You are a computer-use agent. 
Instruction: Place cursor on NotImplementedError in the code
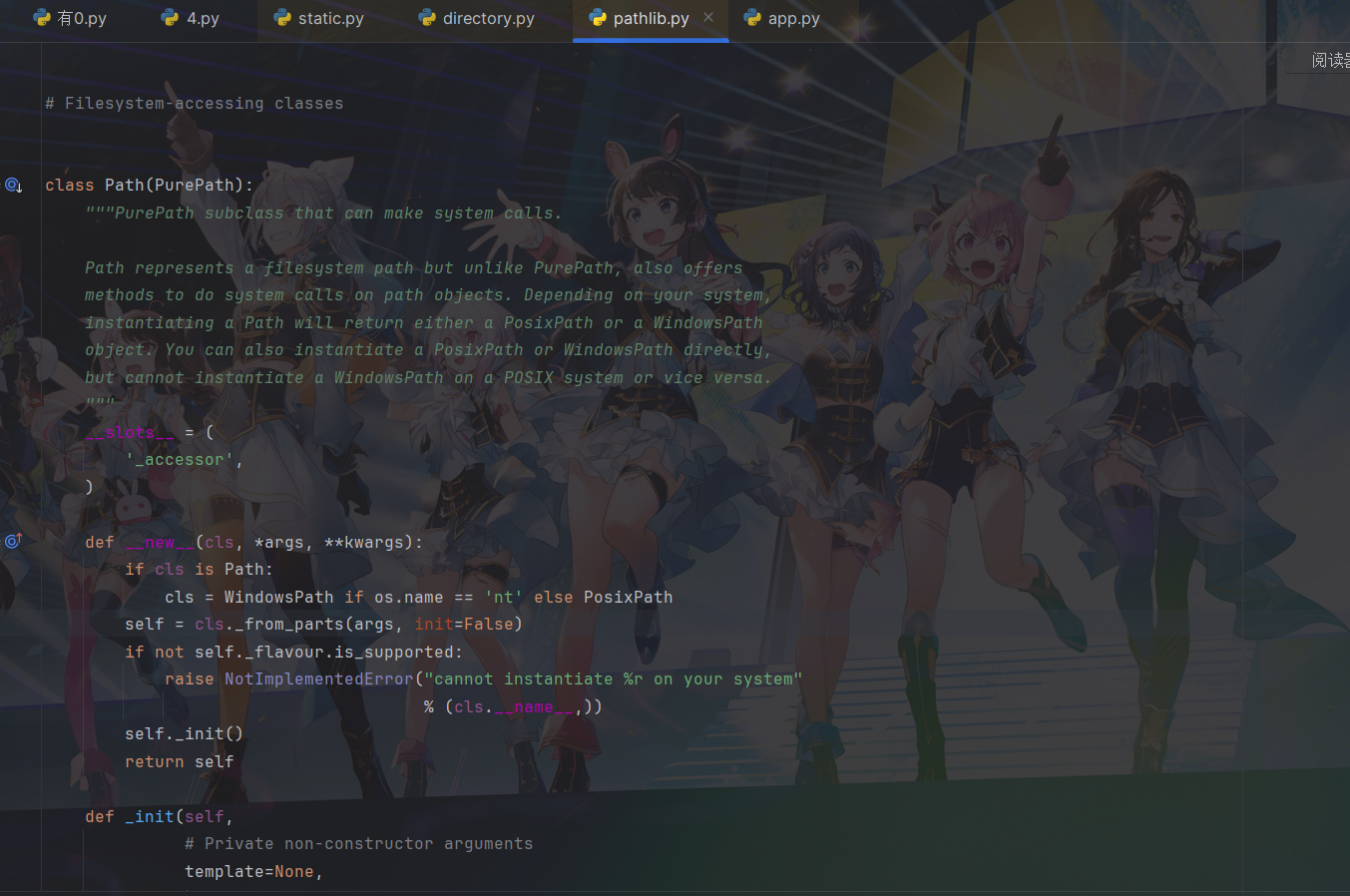tap(318, 678)
